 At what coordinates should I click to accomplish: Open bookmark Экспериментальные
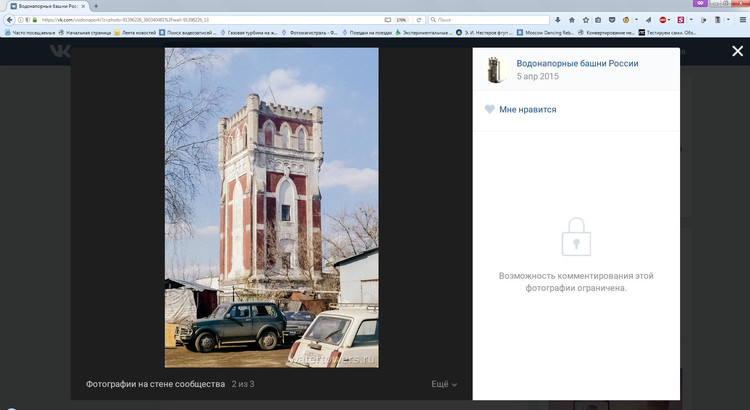(x=423, y=33)
